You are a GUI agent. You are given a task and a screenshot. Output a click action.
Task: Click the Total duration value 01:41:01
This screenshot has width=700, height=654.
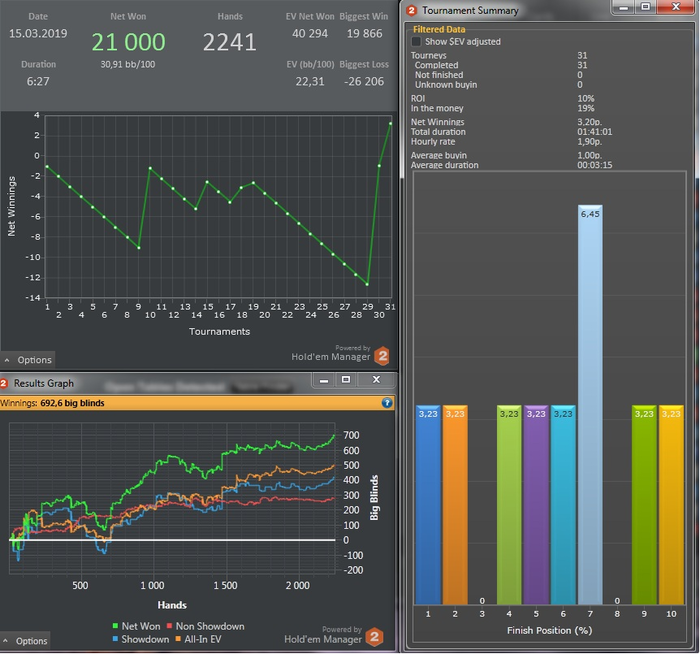(x=595, y=132)
